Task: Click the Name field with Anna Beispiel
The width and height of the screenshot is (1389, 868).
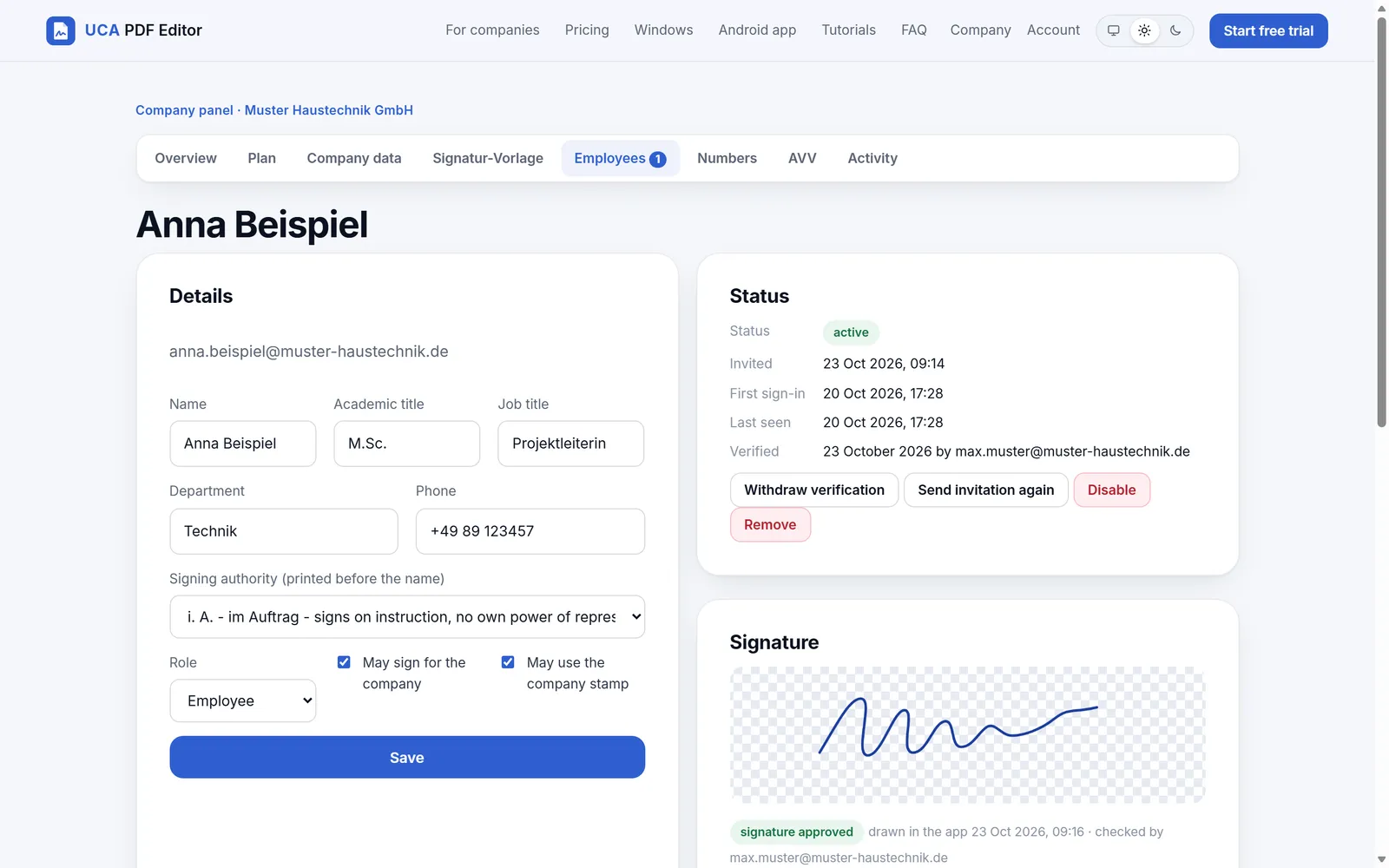Action: tap(243, 444)
